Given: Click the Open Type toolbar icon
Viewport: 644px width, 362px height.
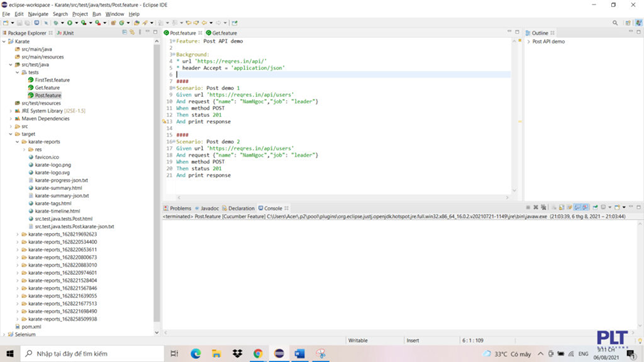Looking at the screenshot, I should click(136, 23).
